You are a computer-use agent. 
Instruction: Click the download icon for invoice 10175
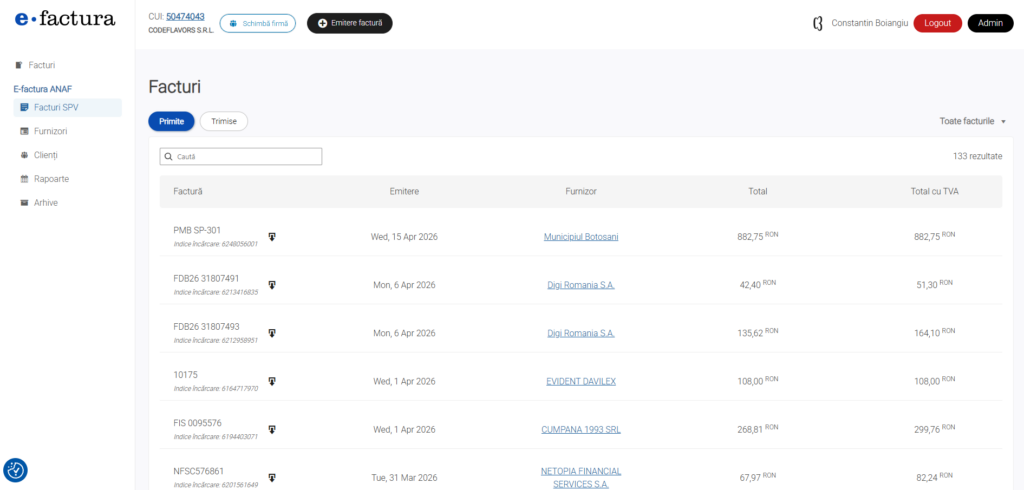[272, 381]
